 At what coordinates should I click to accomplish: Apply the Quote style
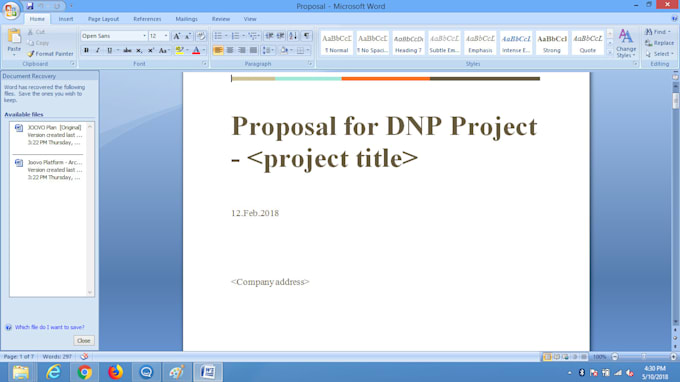point(588,43)
